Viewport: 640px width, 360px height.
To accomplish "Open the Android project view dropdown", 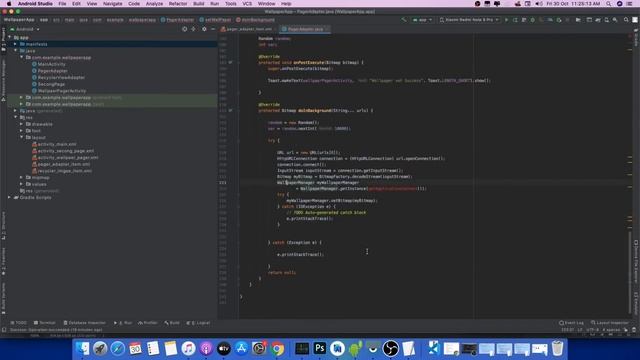I will (24, 29).
